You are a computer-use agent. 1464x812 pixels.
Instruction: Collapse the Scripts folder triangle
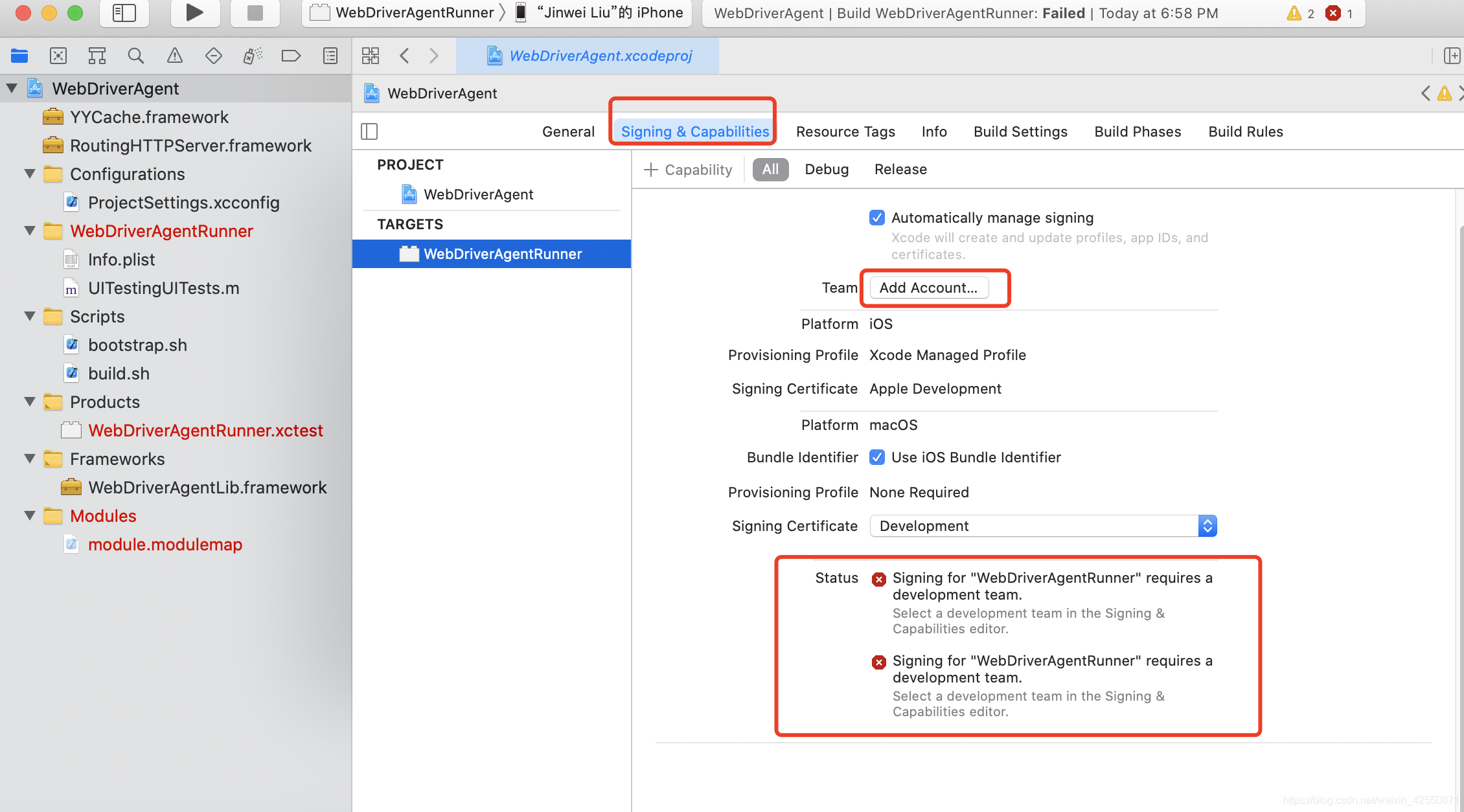pyautogui.click(x=30, y=317)
